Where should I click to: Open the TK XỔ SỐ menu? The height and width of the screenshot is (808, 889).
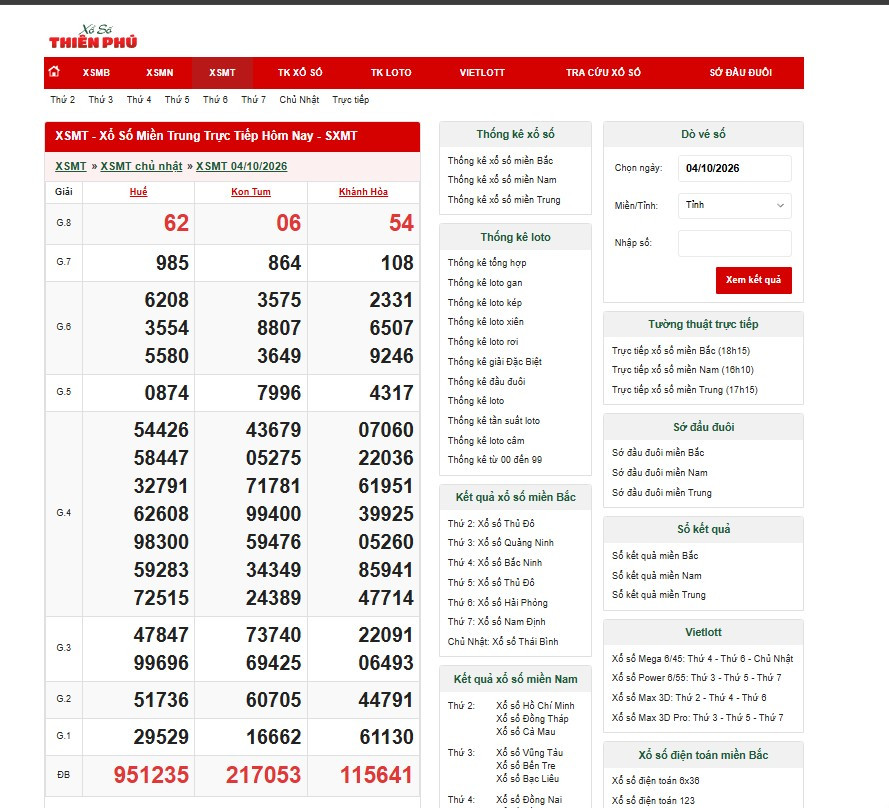(300, 73)
